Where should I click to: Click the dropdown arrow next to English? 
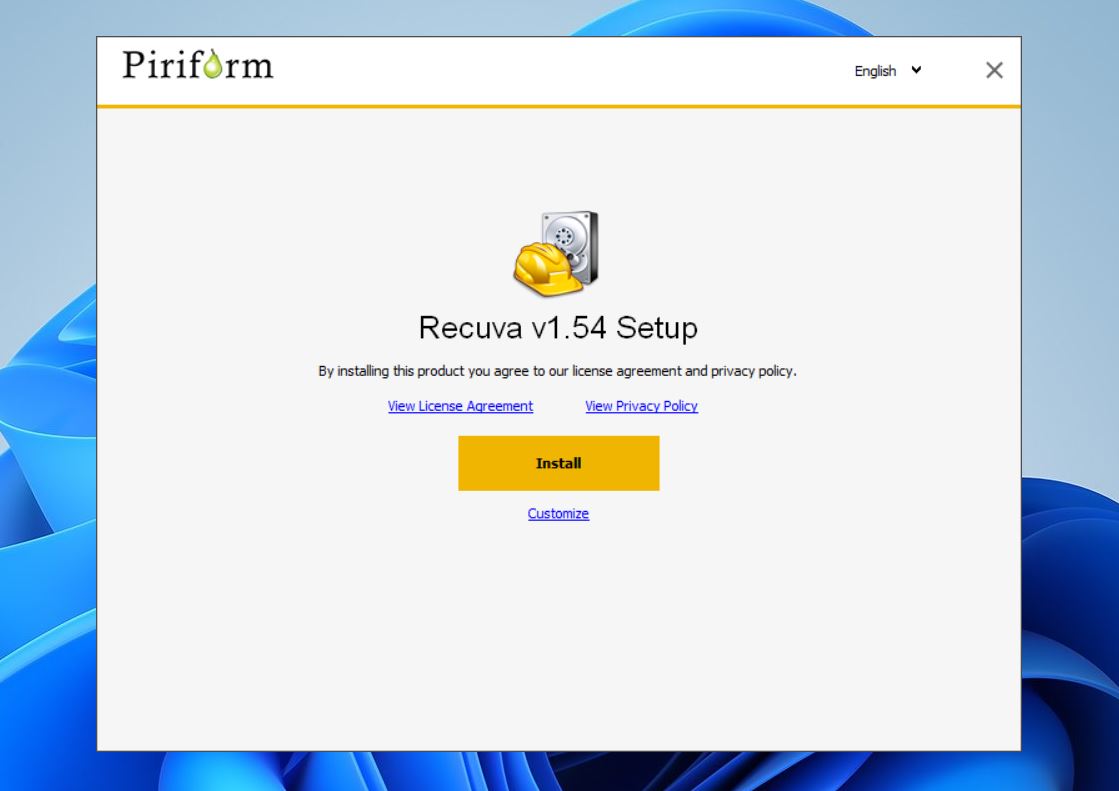click(x=914, y=71)
